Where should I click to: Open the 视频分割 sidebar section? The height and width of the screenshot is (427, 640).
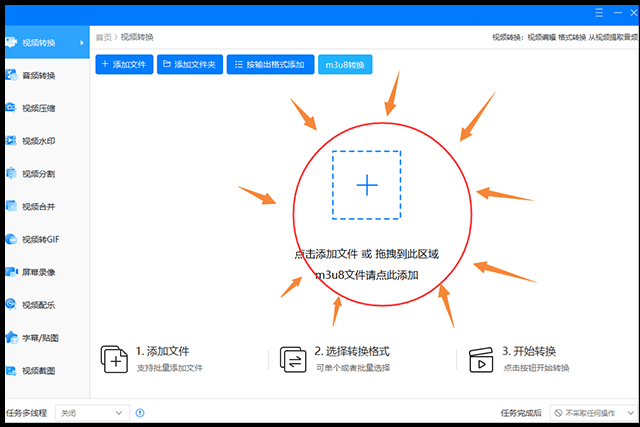[x=47, y=173]
